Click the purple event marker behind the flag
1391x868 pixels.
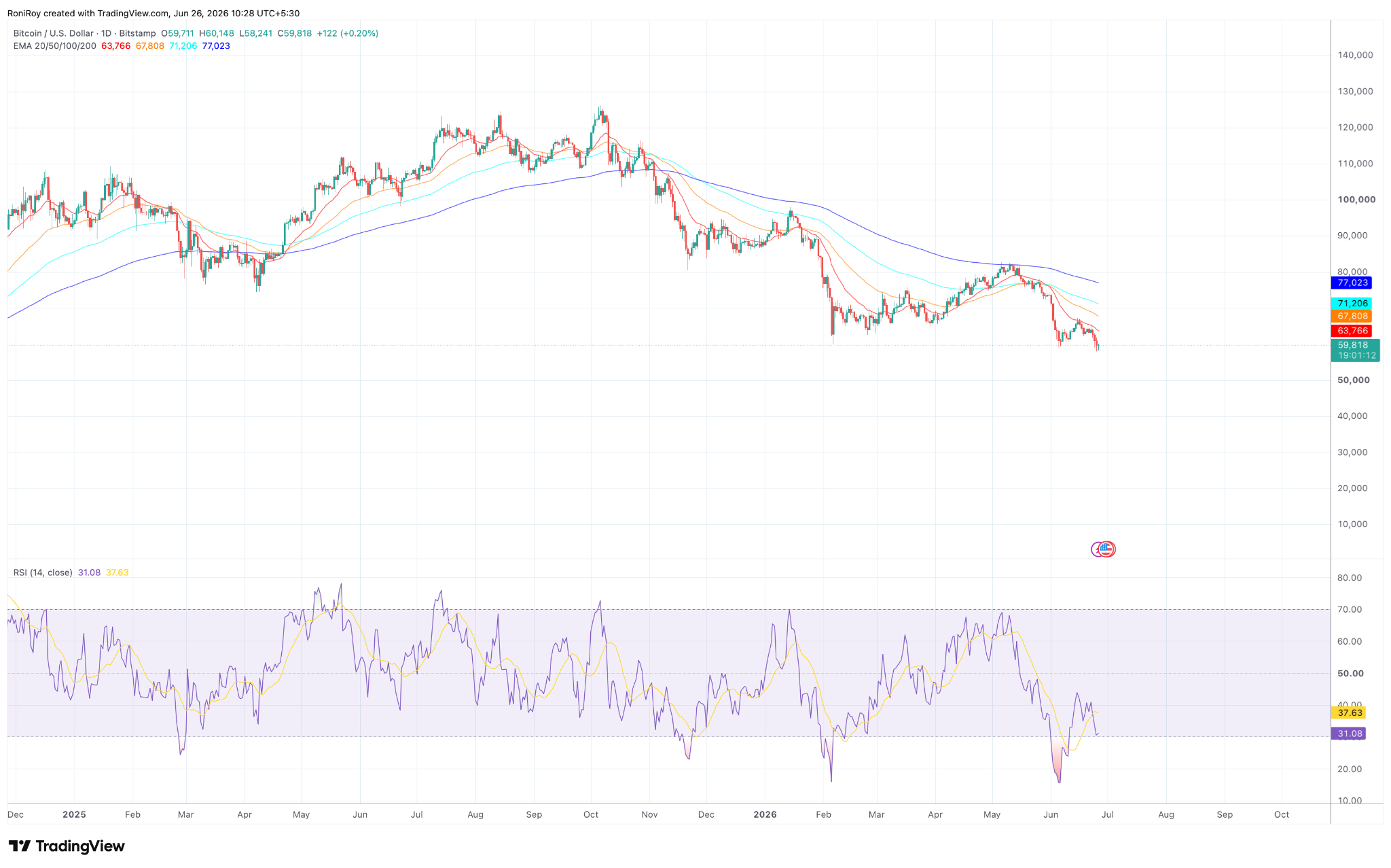coord(1096,549)
